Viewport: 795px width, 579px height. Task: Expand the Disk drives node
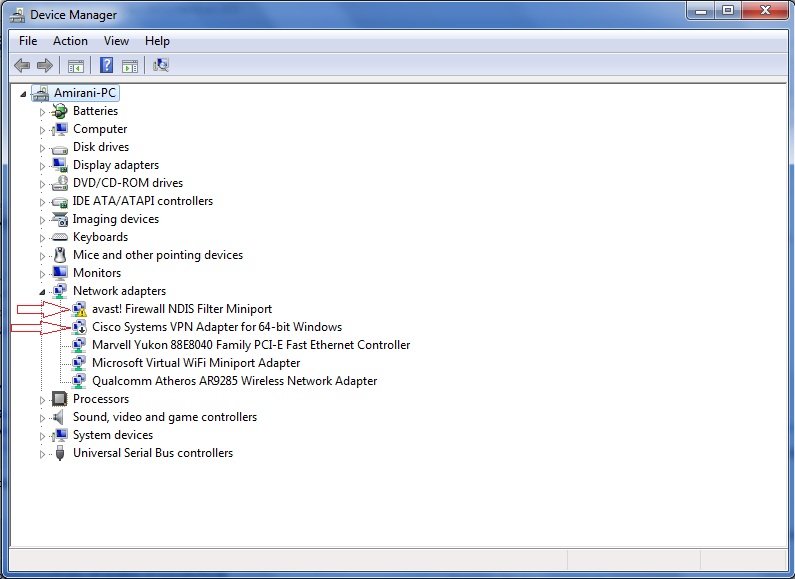pyautogui.click(x=42, y=148)
